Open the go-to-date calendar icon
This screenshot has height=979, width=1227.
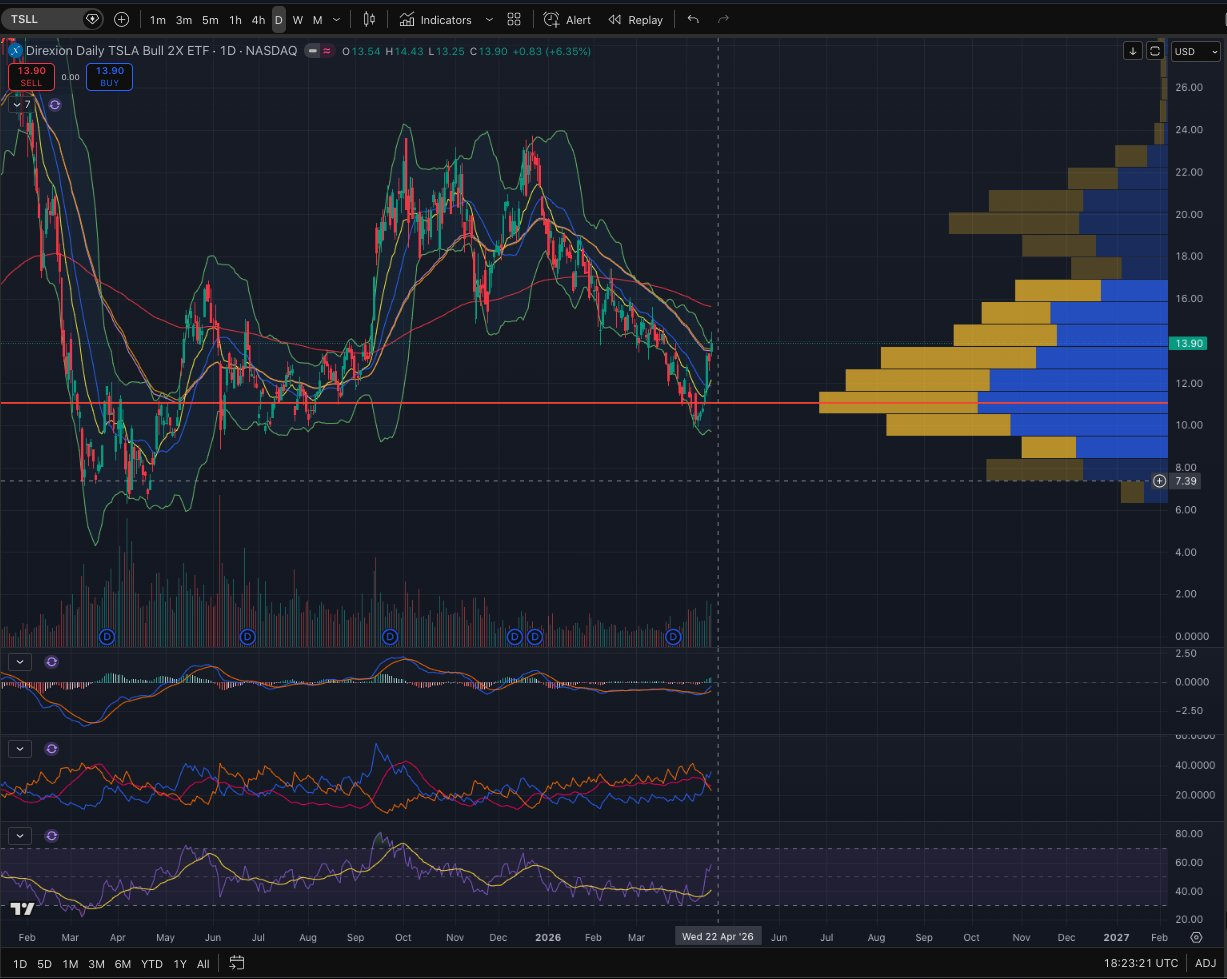[237, 964]
